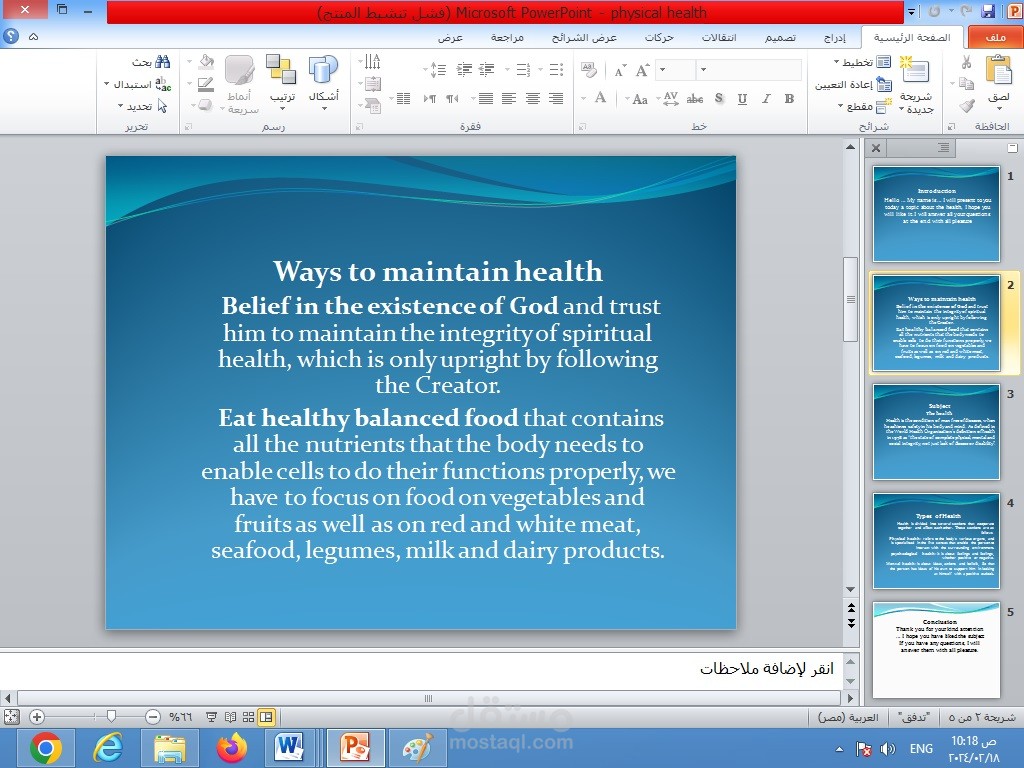
Task: Toggle Italic formatting
Action: pos(766,99)
